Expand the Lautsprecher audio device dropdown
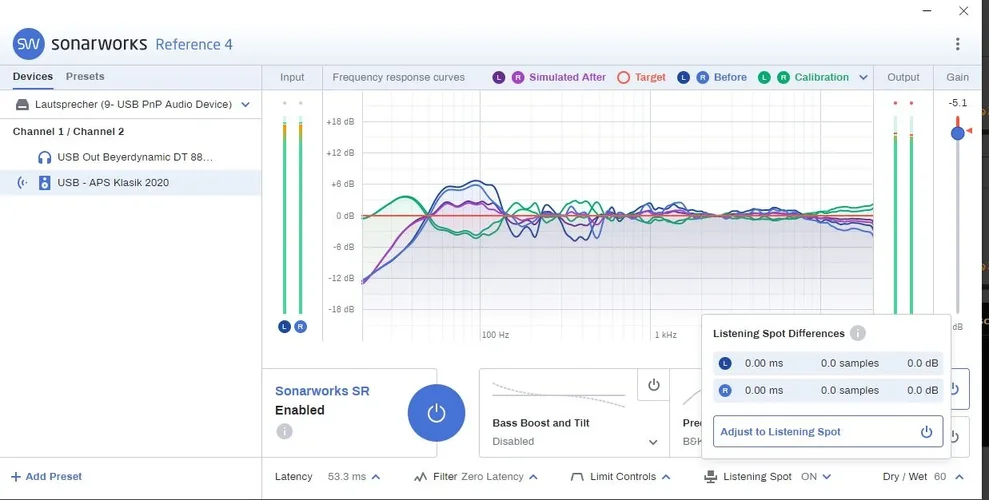The width and height of the screenshot is (989, 500). tap(245, 104)
